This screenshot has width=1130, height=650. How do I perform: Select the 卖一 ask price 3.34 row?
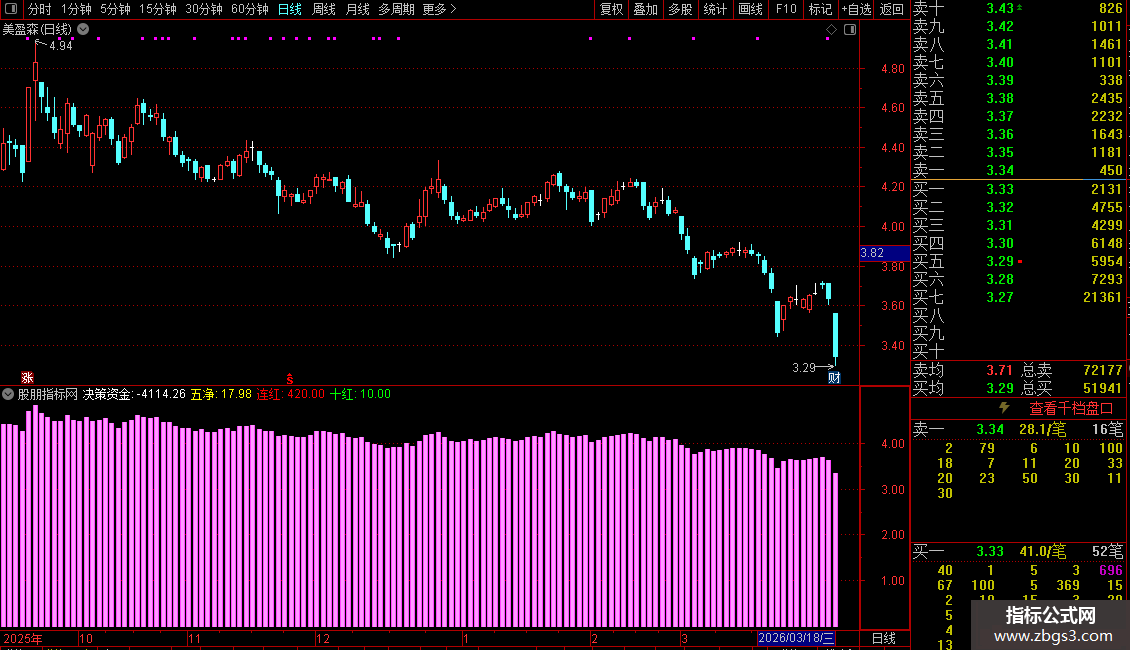click(1018, 170)
